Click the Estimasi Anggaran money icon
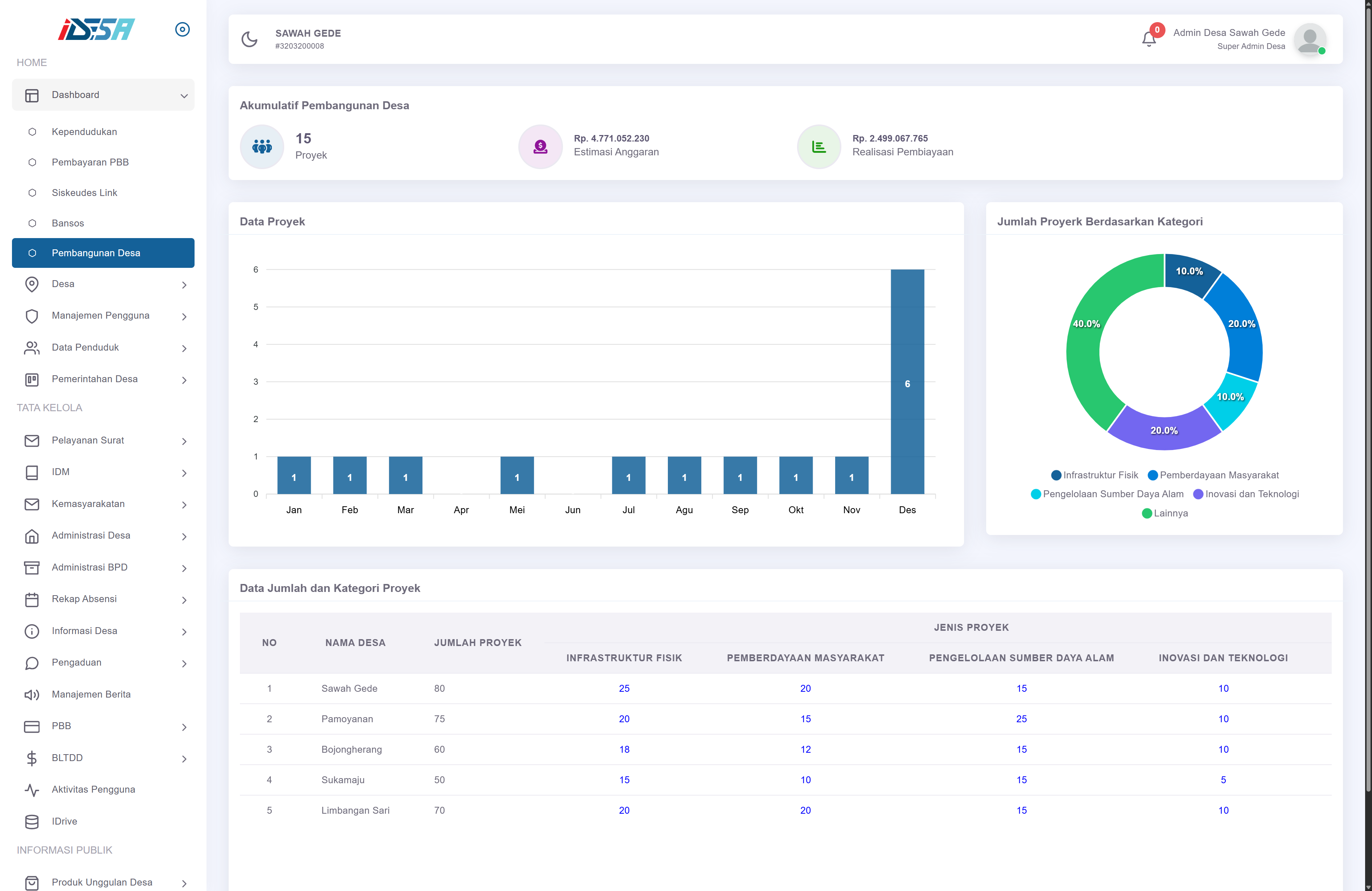 click(x=540, y=146)
